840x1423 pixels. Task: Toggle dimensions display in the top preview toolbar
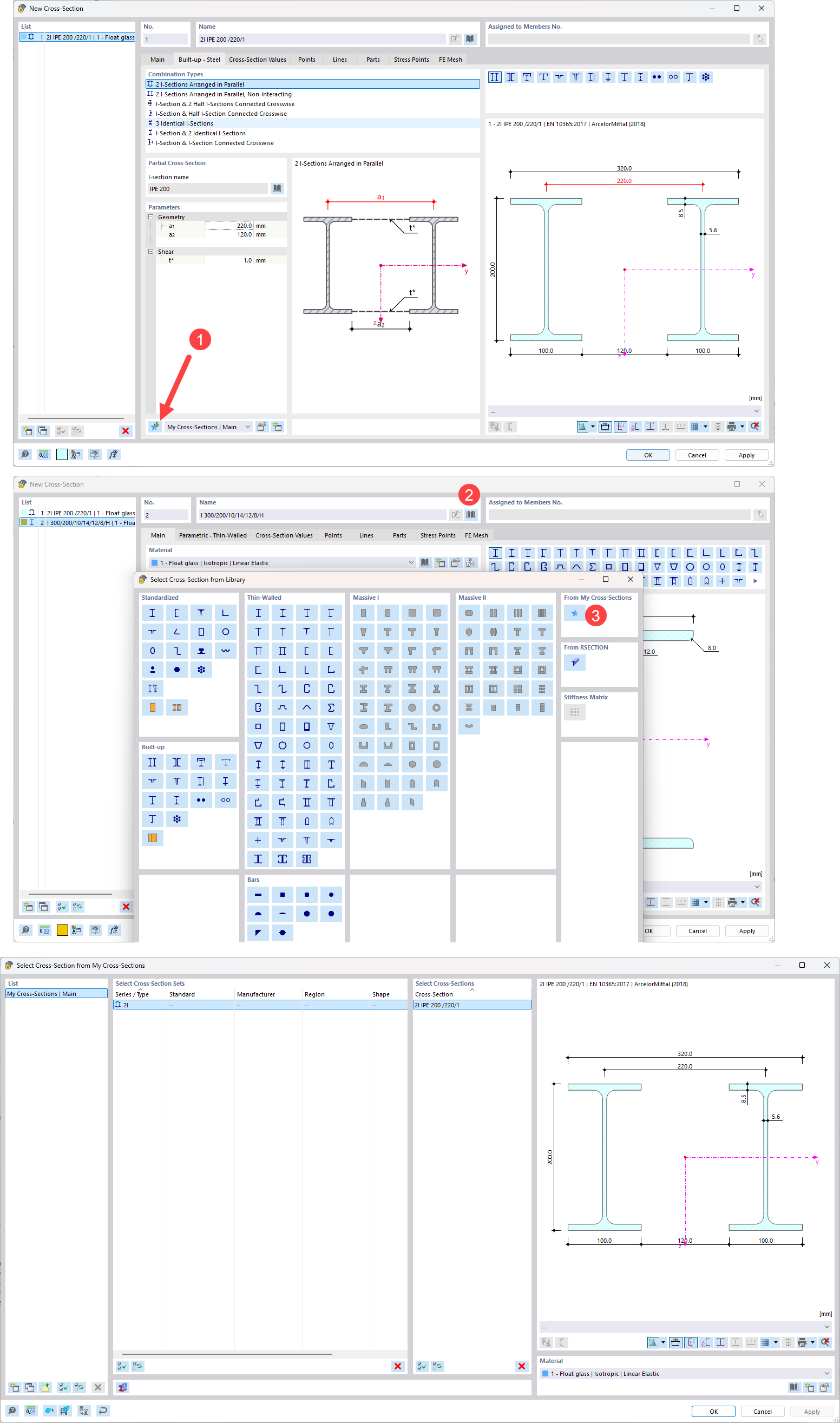pyautogui.click(x=605, y=427)
